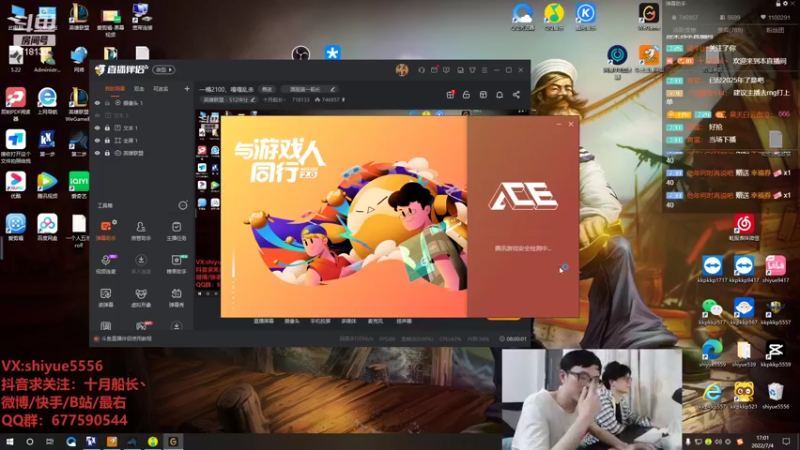This screenshot has height=450, width=800.
Task: Select the 麦克风 tab at the bottom
Action: 375,321
